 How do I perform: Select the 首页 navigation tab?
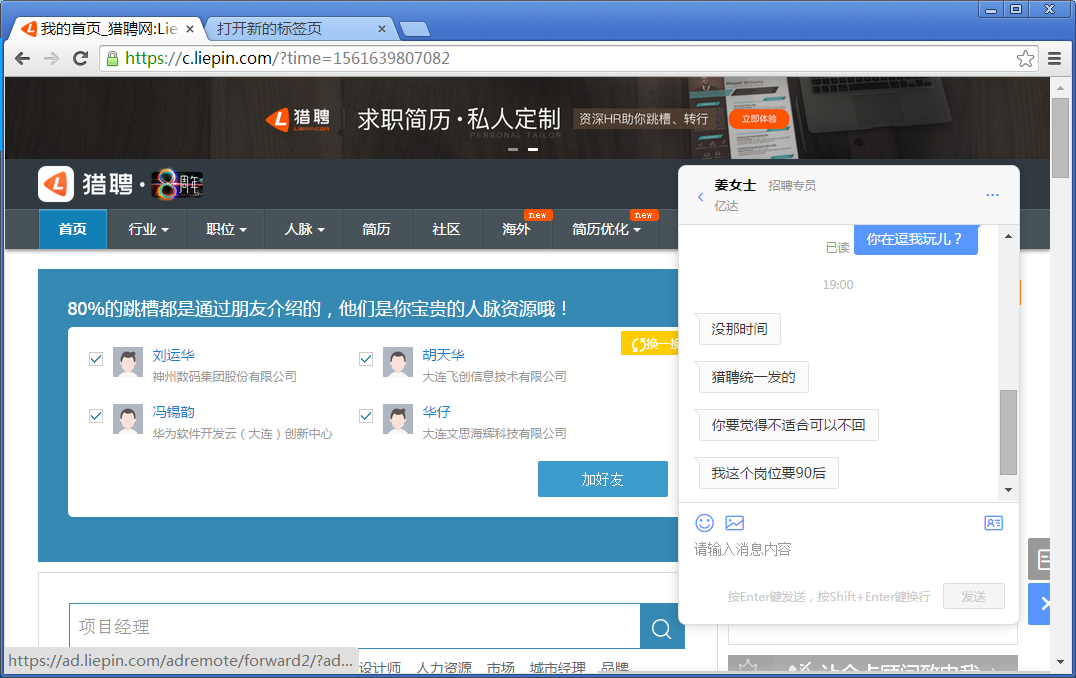[x=73, y=229]
